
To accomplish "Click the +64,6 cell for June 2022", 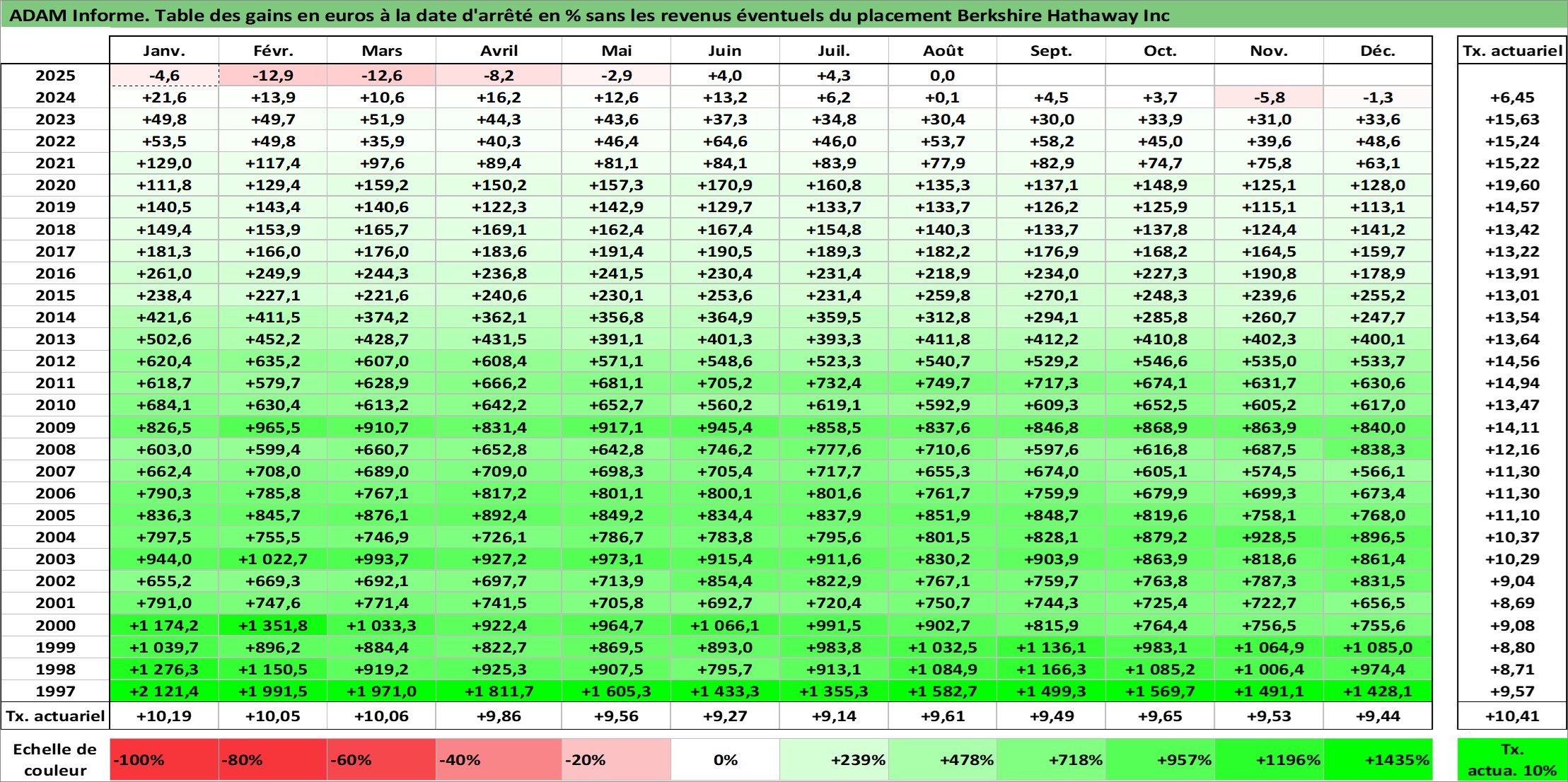I will coord(725,141).
